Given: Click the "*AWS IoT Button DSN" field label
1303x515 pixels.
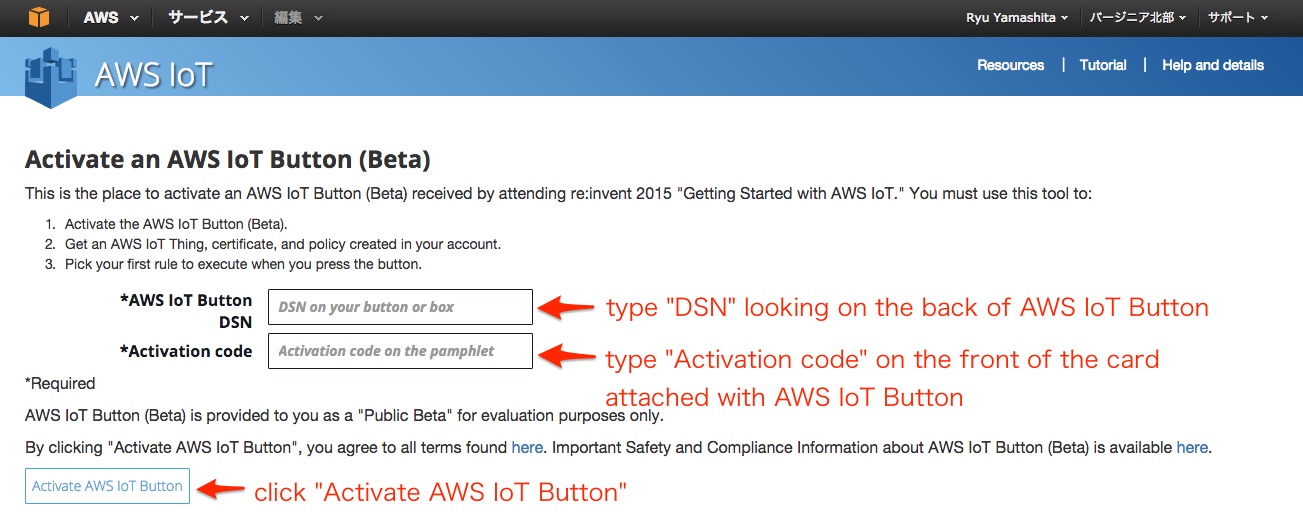Looking at the screenshot, I should [186, 310].
